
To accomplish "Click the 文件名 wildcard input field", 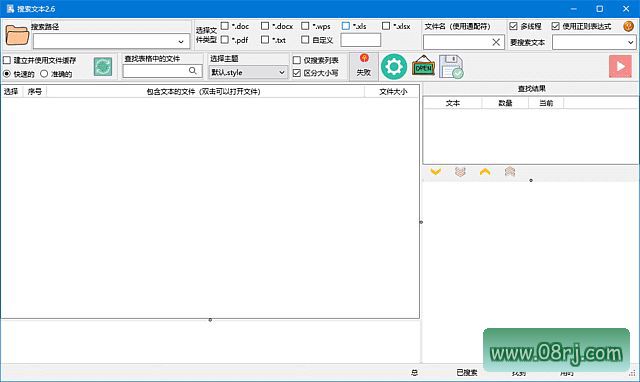I will pyautogui.click(x=457, y=42).
